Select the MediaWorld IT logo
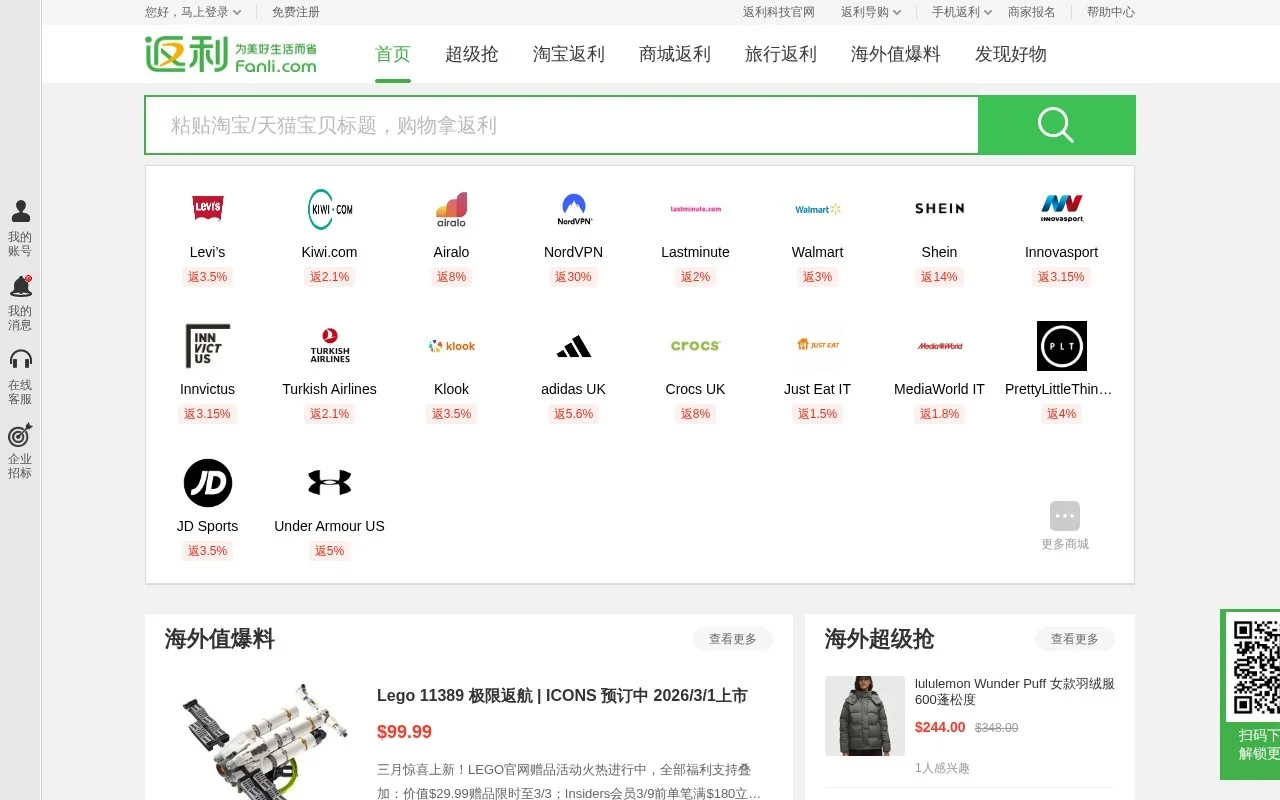 (939, 346)
